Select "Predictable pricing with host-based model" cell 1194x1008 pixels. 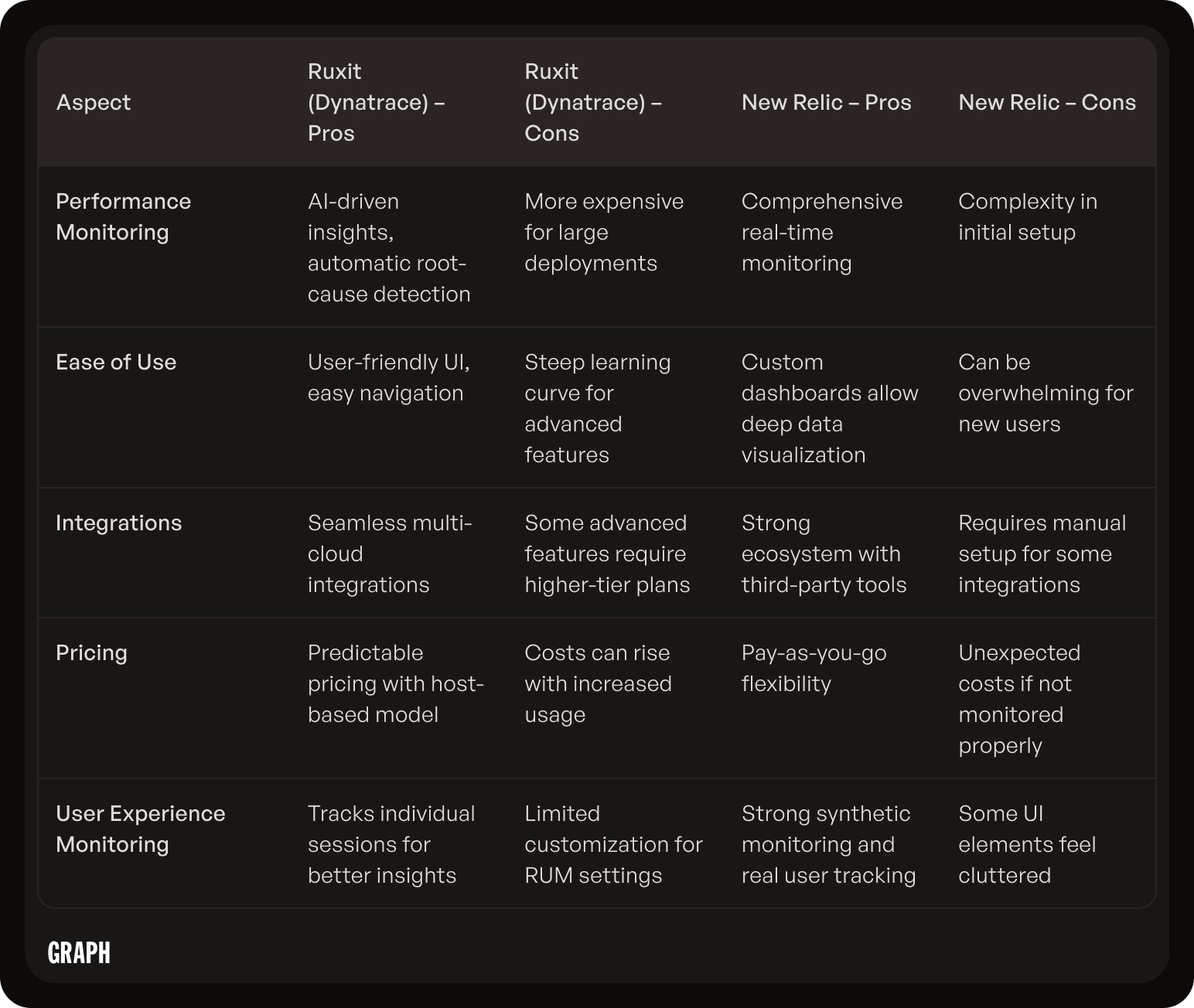(x=396, y=683)
